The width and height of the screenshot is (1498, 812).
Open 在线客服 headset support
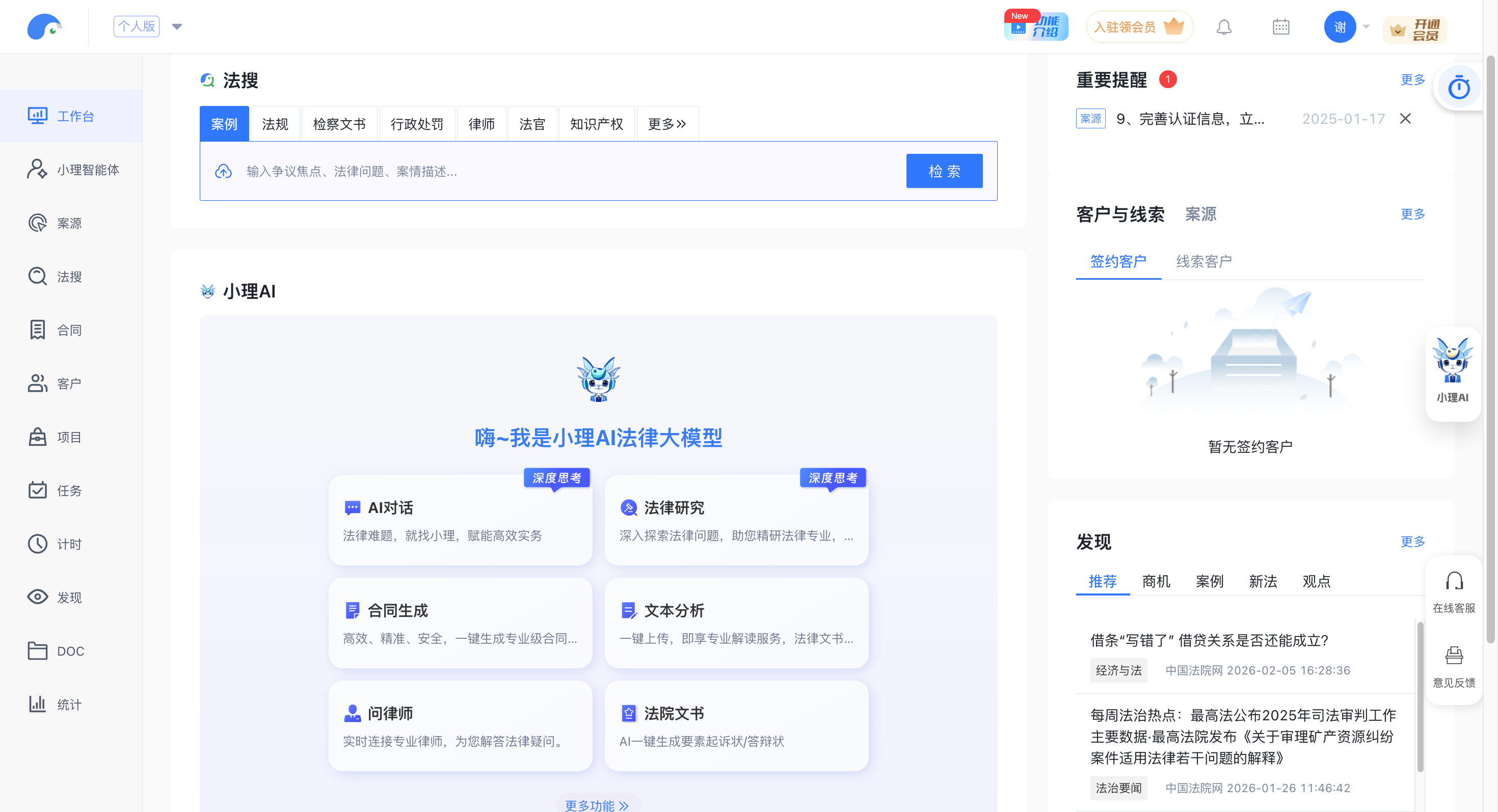(1454, 591)
